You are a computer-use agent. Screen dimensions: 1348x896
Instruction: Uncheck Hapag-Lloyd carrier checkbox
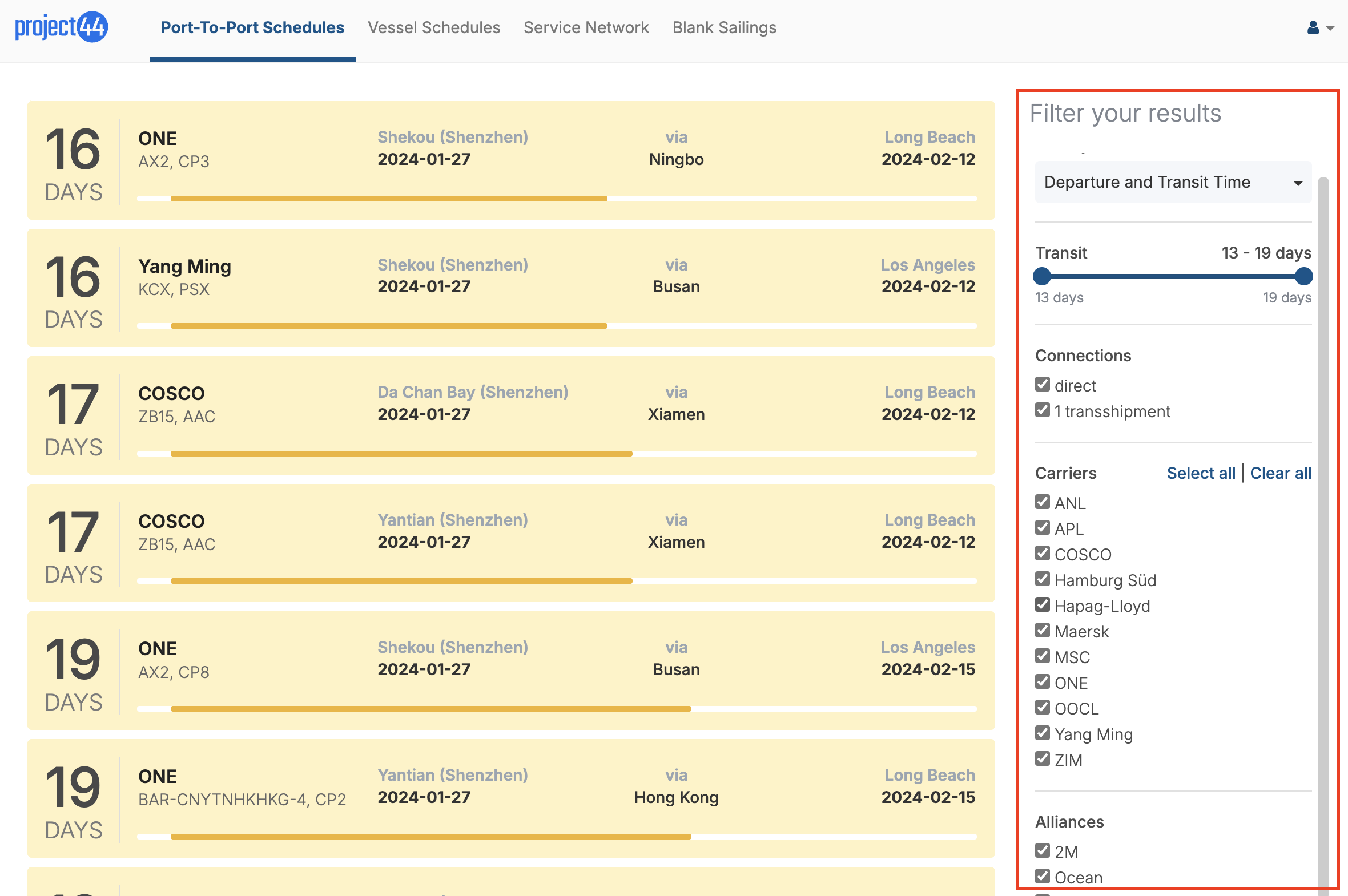tap(1042, 605)
